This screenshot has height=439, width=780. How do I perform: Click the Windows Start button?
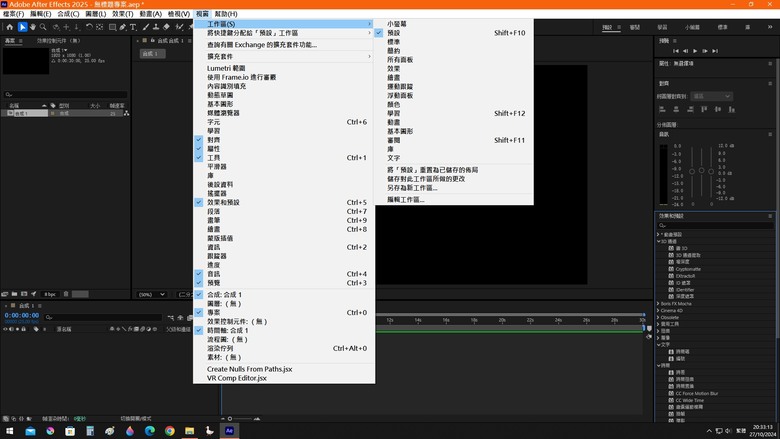(x=9, y=431)
